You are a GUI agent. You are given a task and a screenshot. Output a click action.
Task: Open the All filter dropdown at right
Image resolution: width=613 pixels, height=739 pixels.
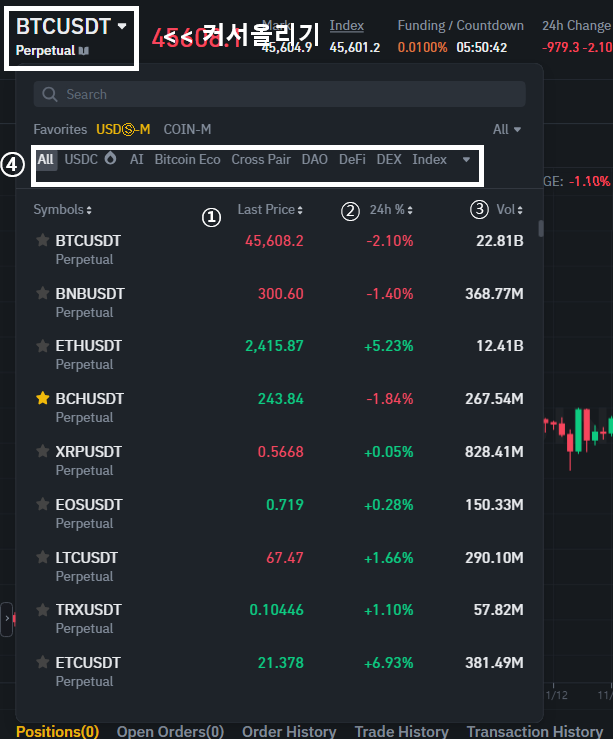[507, 129]
